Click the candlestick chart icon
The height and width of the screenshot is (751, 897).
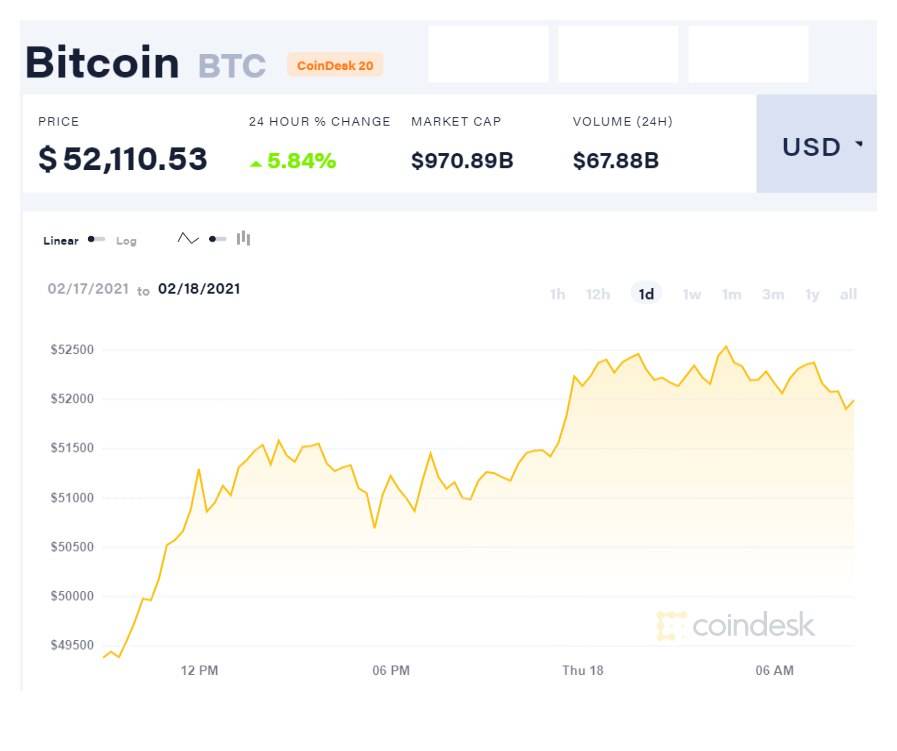[243, 239]
